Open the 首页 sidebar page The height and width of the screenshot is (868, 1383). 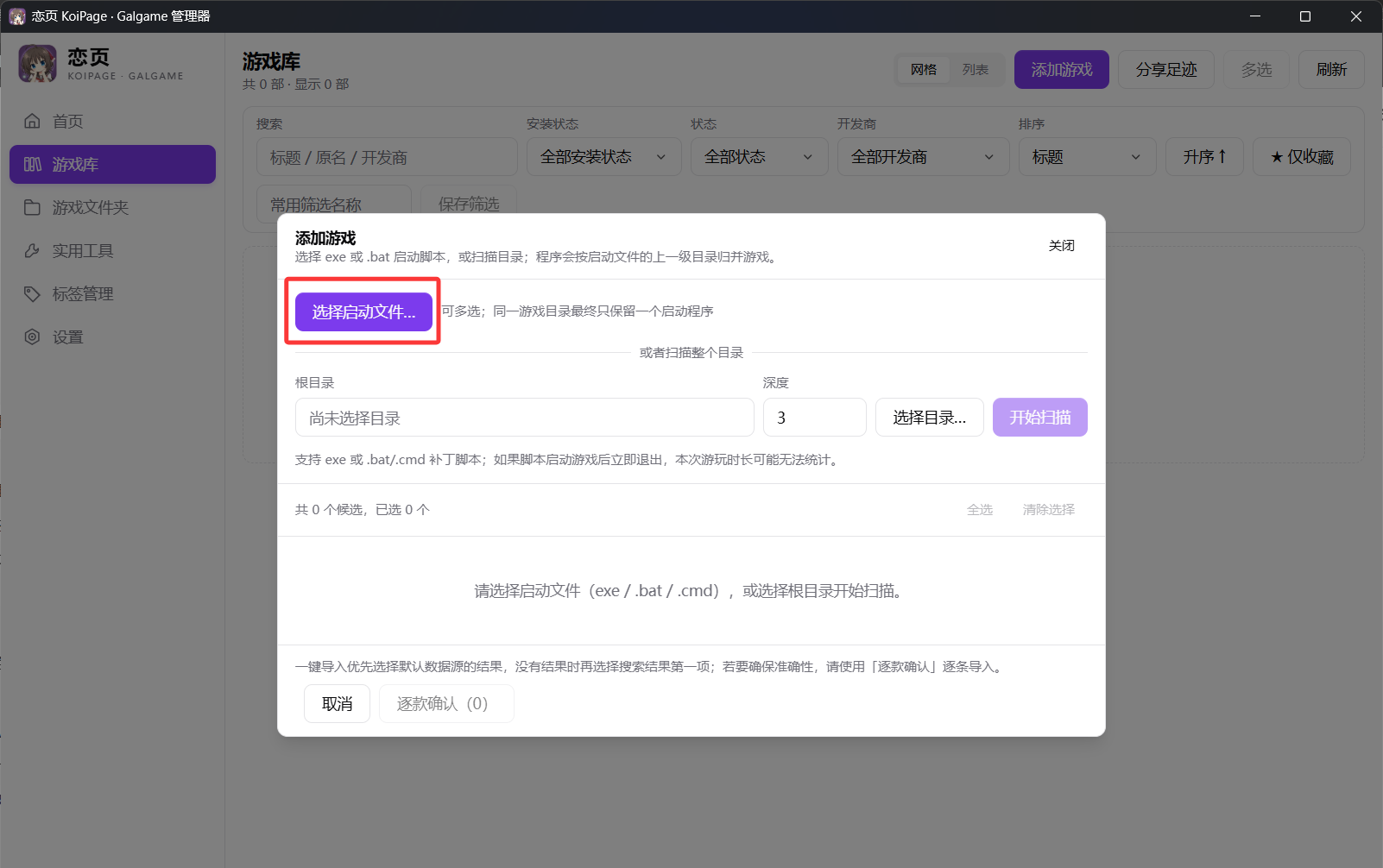(112, 121)
